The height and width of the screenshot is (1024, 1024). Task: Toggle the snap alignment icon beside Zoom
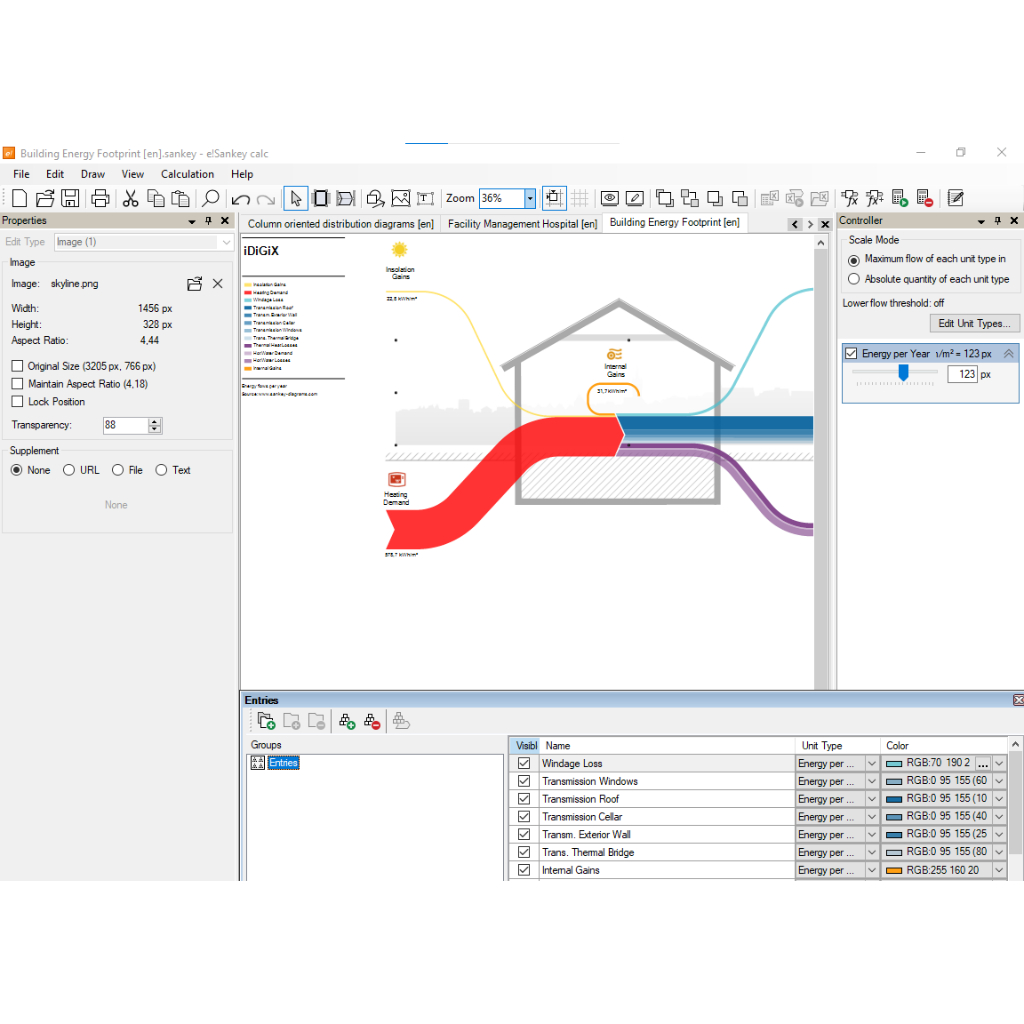coord(554,198)
